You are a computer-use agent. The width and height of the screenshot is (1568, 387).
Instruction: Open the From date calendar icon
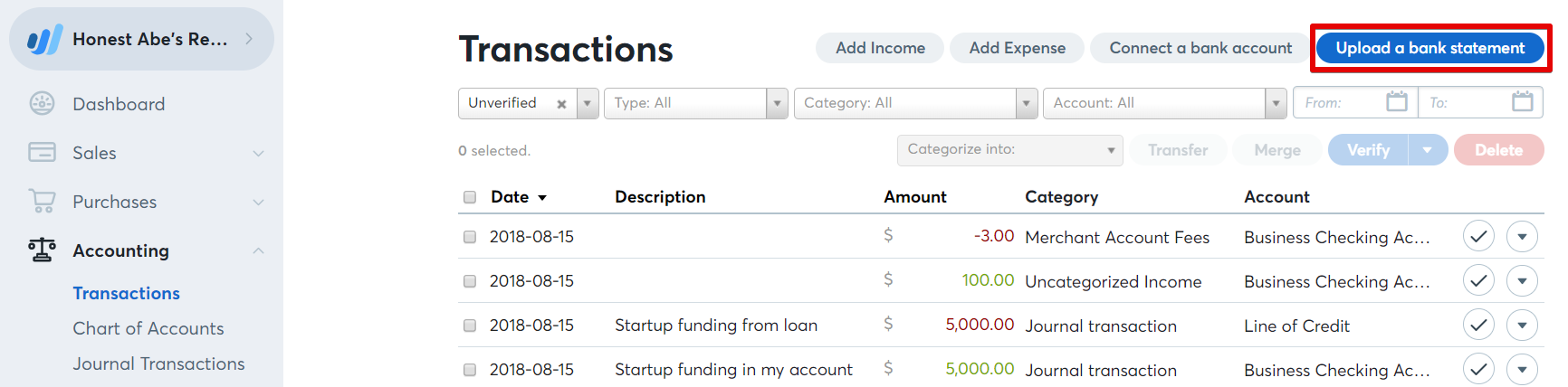pos(1397,102)
